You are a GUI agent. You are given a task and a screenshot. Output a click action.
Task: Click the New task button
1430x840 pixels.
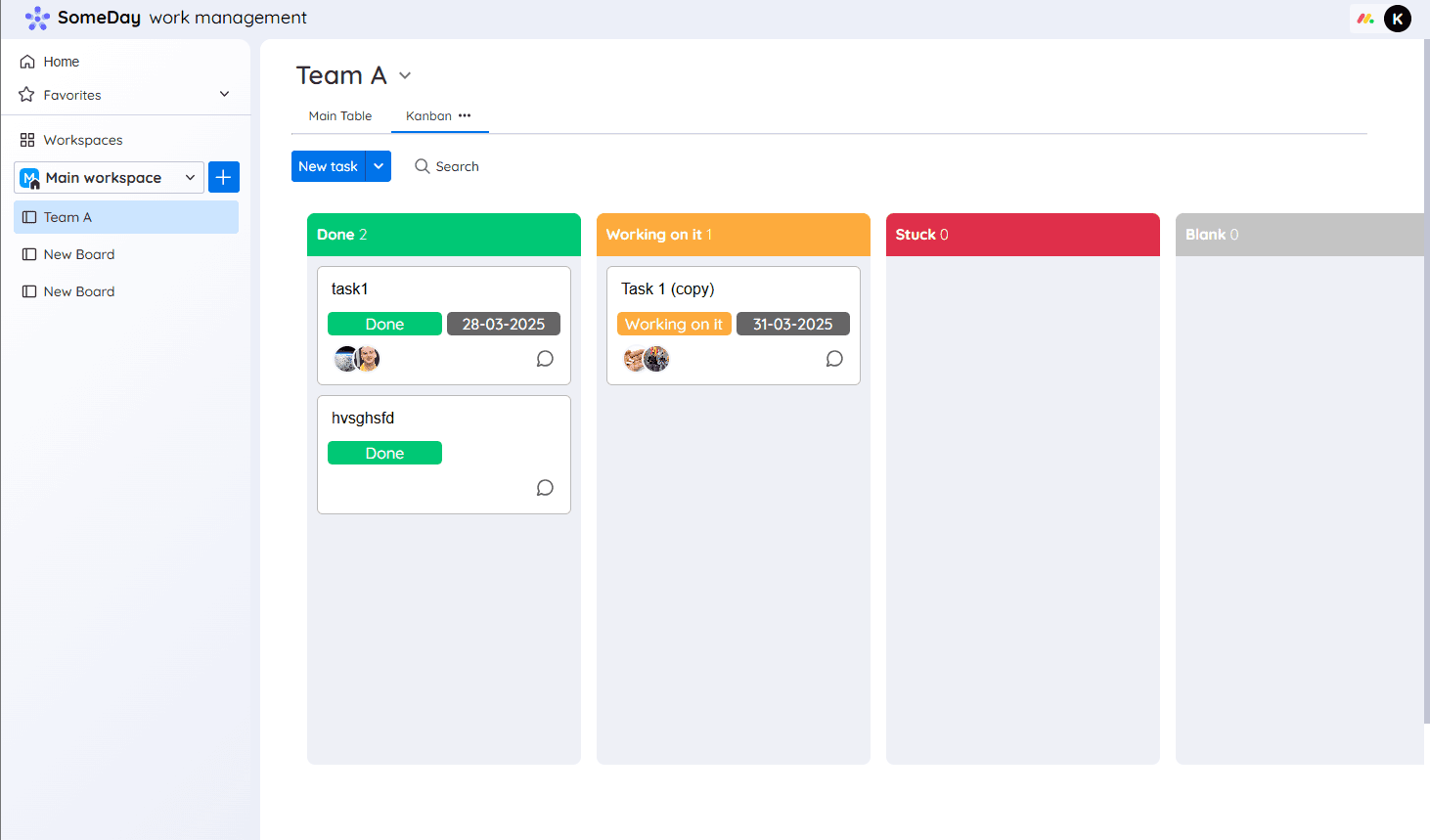tap(328, 166)
